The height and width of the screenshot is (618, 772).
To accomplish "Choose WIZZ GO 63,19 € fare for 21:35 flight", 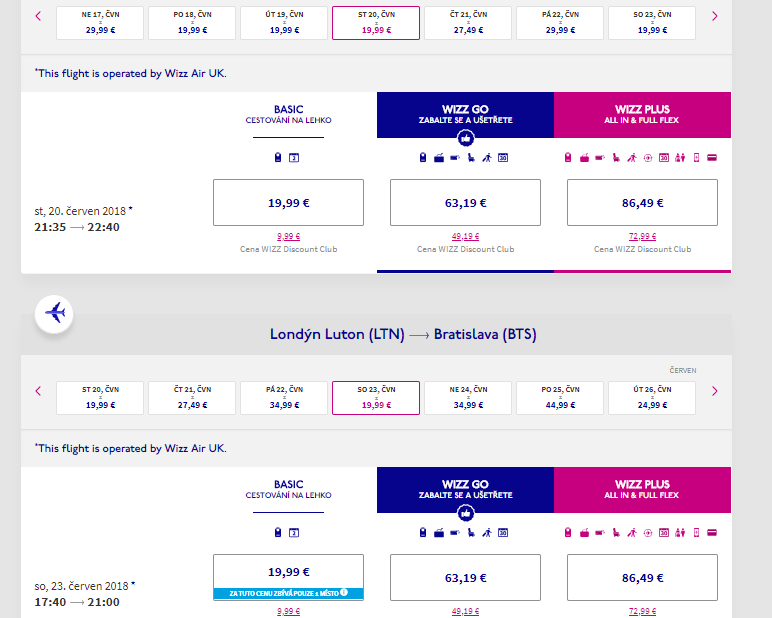I will tap(465, 202).
